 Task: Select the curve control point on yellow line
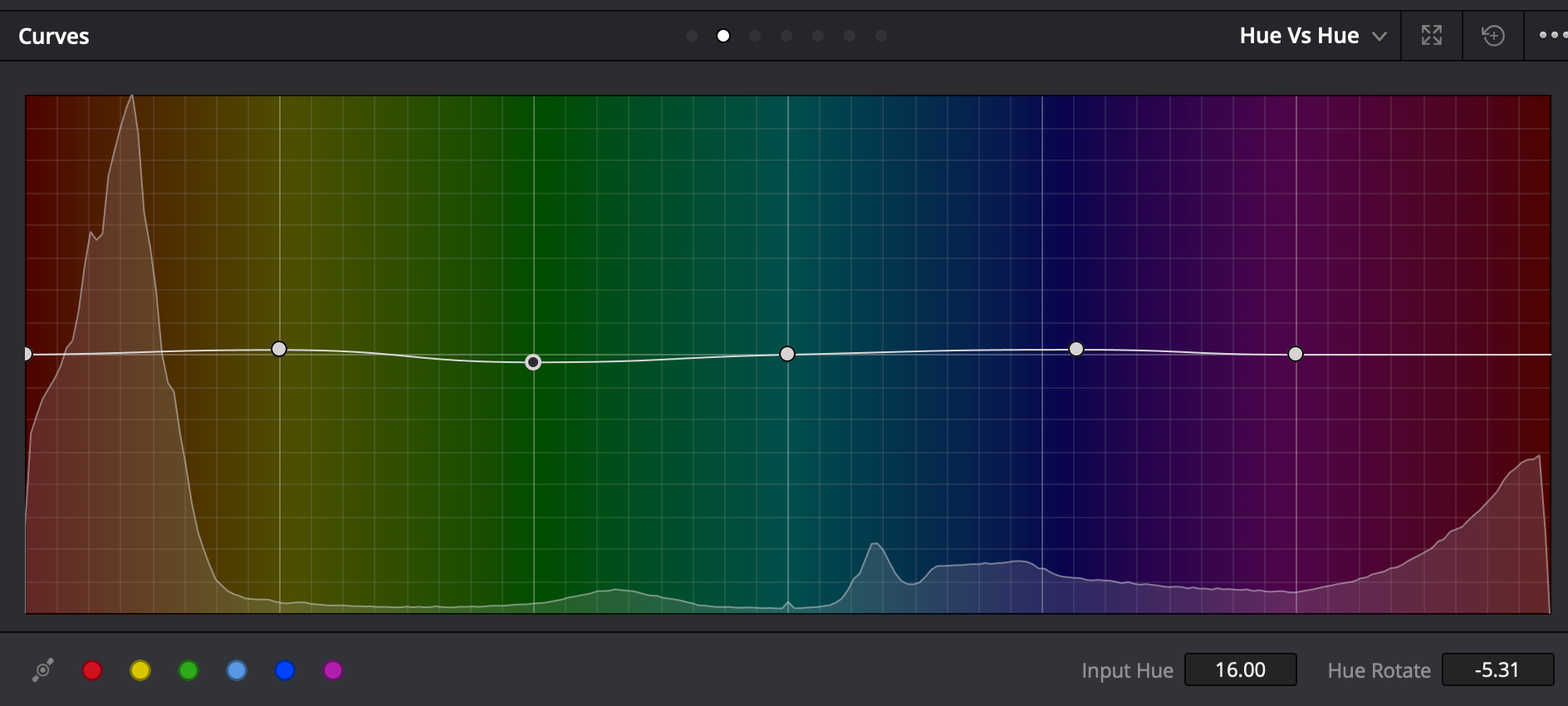click(x=279, y=349)
